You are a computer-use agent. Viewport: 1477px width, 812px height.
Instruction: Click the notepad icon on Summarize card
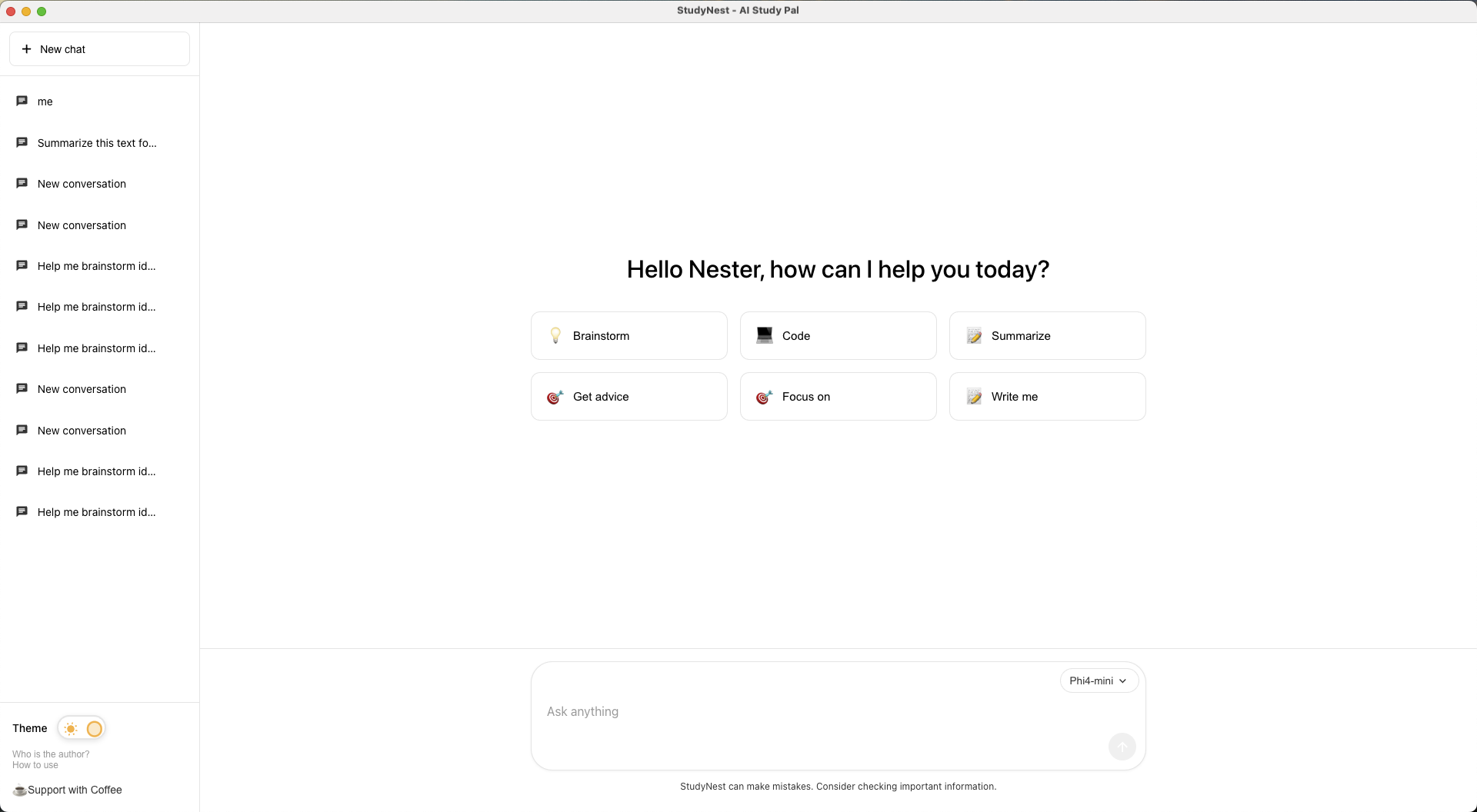pyautogui.click(x=974, y=336)
